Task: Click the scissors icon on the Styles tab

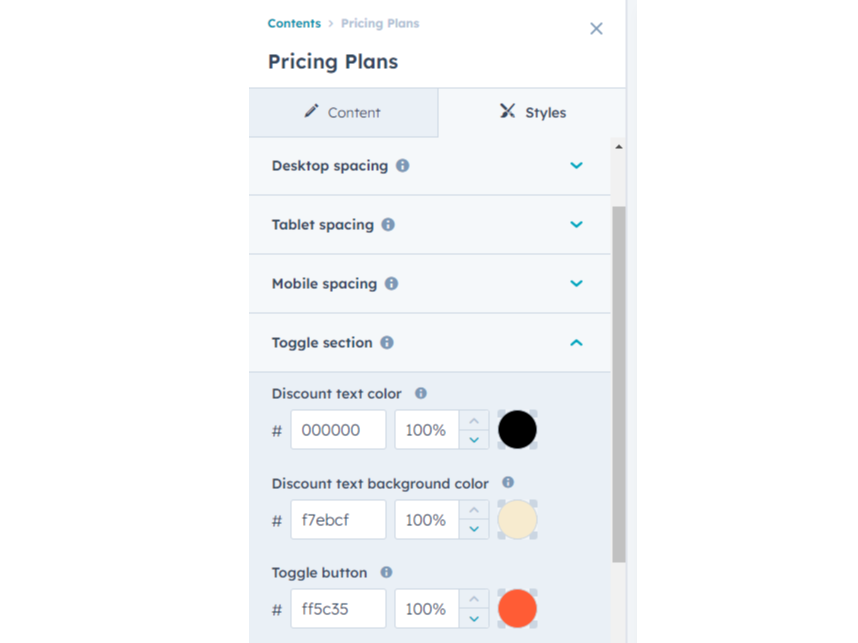Action: coord(506,112)
